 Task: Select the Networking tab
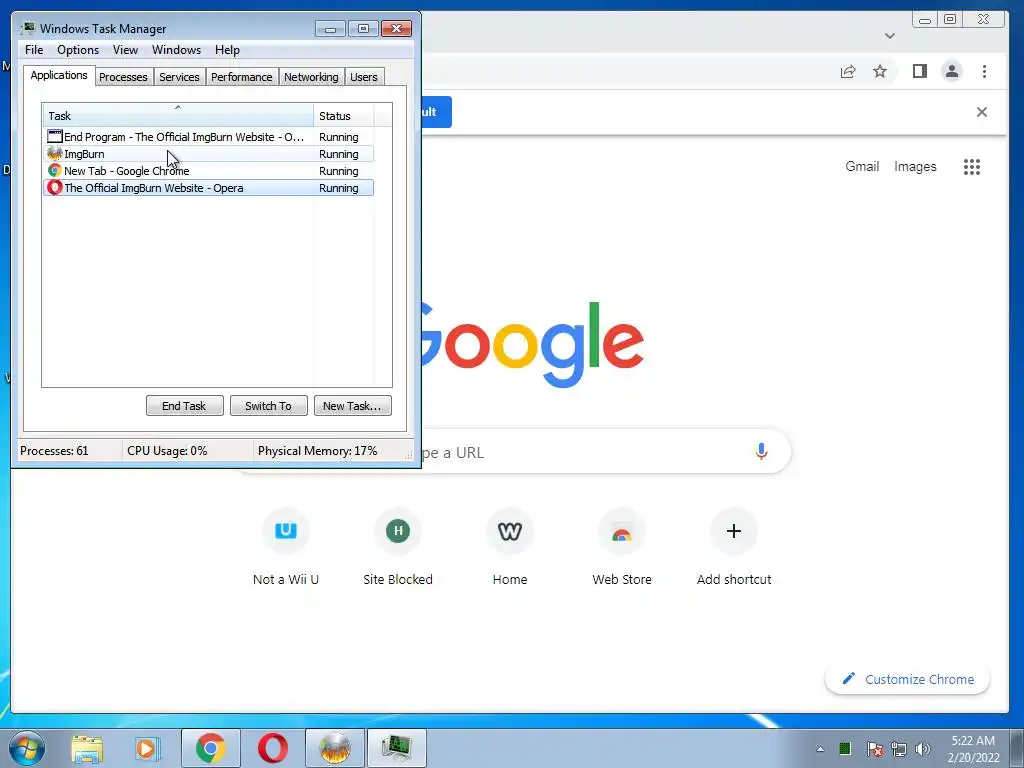pos(311,77)
